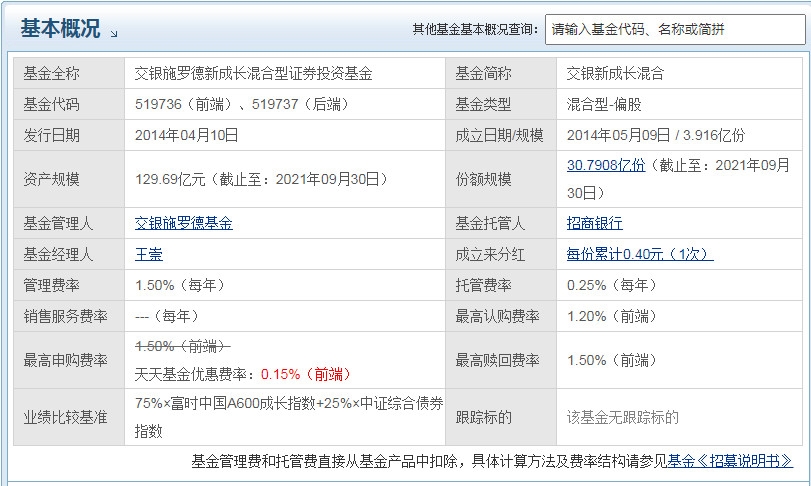Select the 基本概况 section heading

tap(60, 28)
